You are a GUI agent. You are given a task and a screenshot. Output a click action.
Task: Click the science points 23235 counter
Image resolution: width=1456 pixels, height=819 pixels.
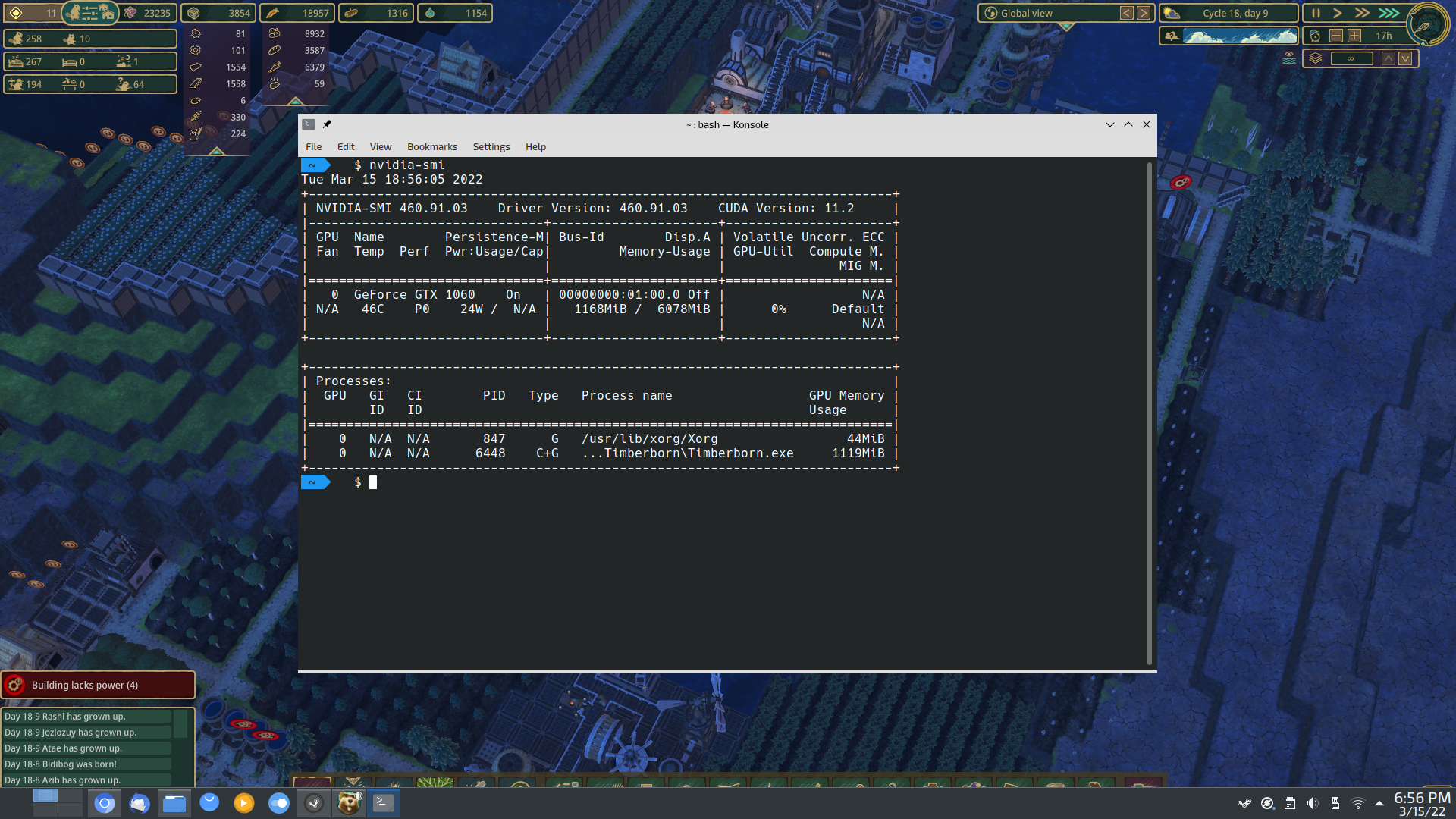tap(148, 13)
